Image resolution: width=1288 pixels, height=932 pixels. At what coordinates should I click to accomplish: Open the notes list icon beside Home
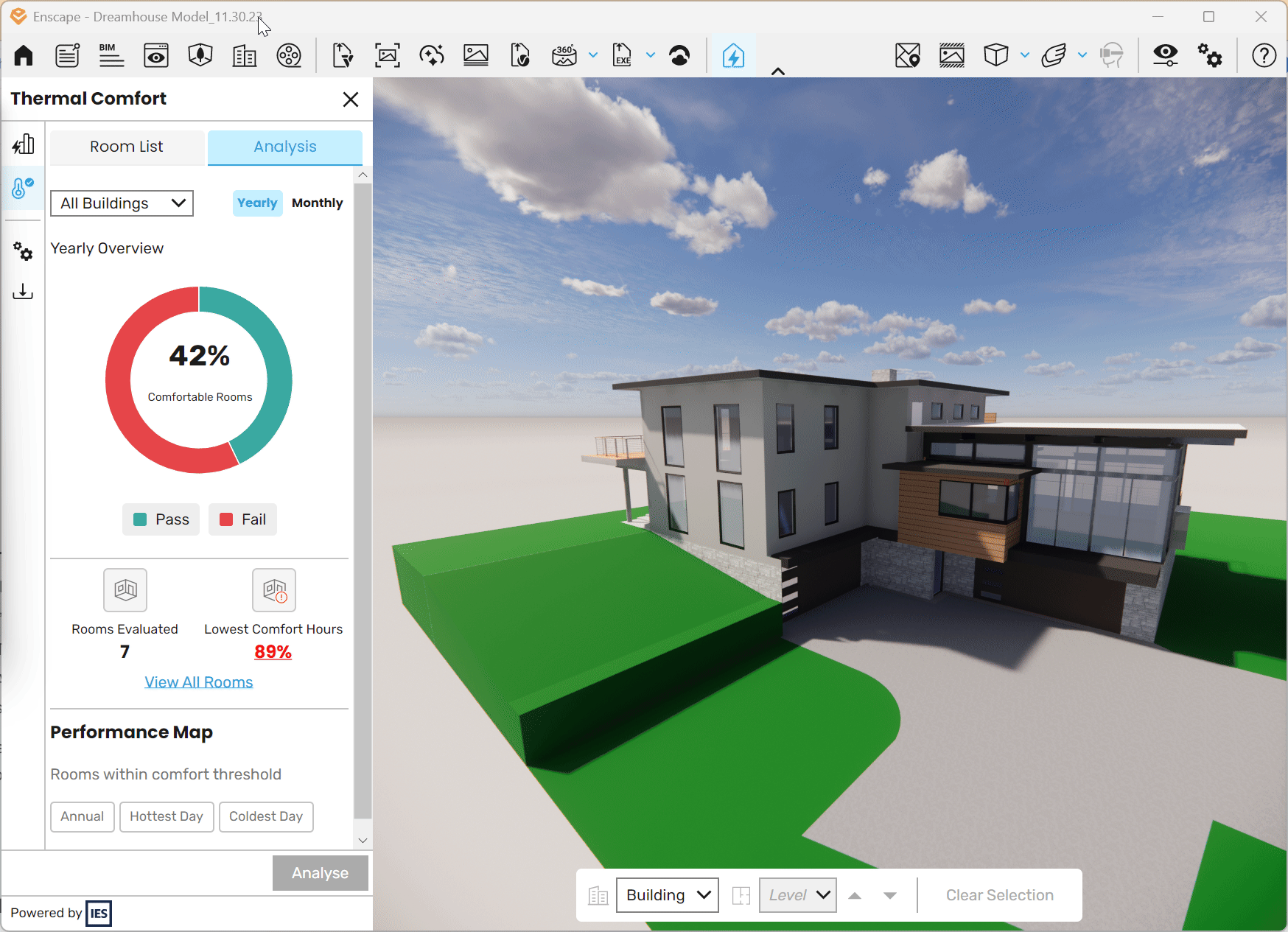pyautogui.click(x=67, y=55)
